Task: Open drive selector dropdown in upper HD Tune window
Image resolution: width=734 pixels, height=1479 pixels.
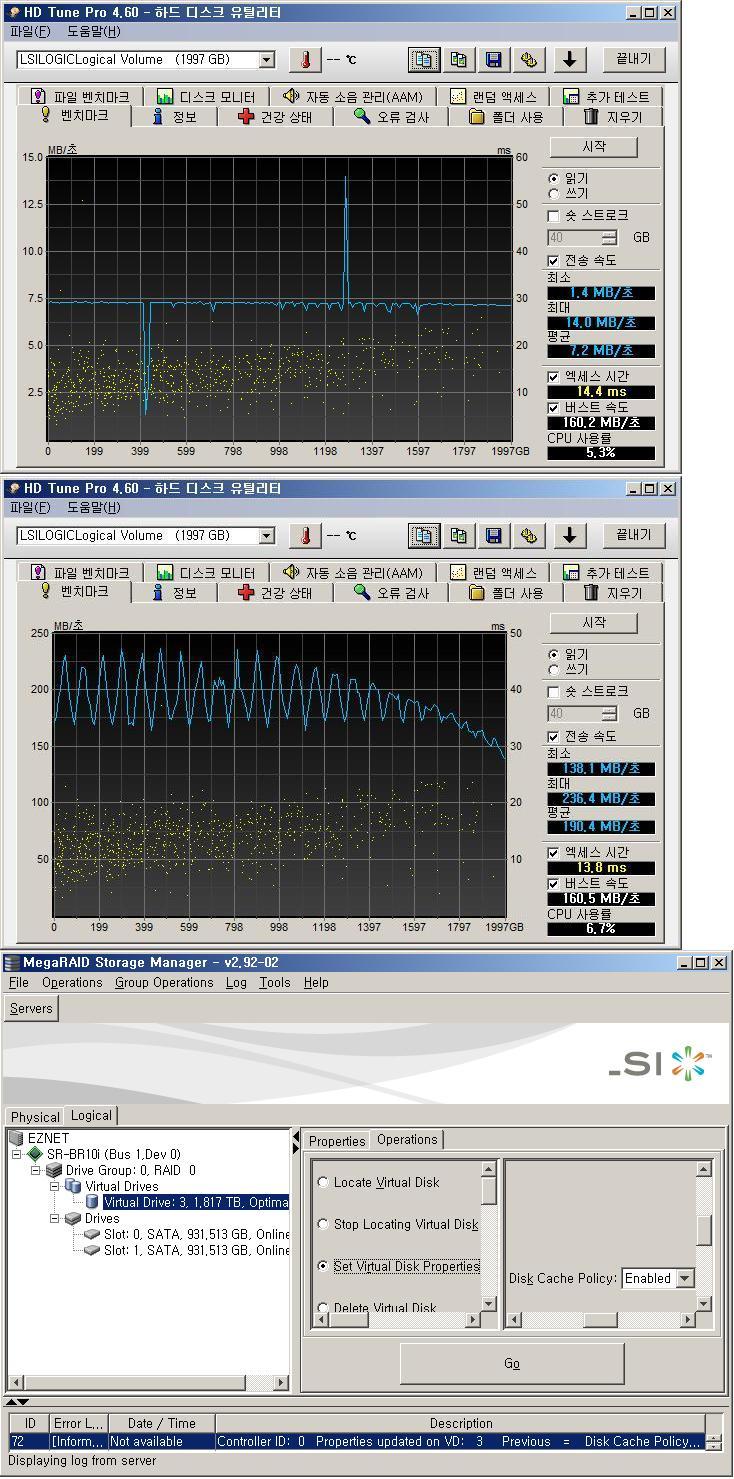Action: [x=266, y=59]
